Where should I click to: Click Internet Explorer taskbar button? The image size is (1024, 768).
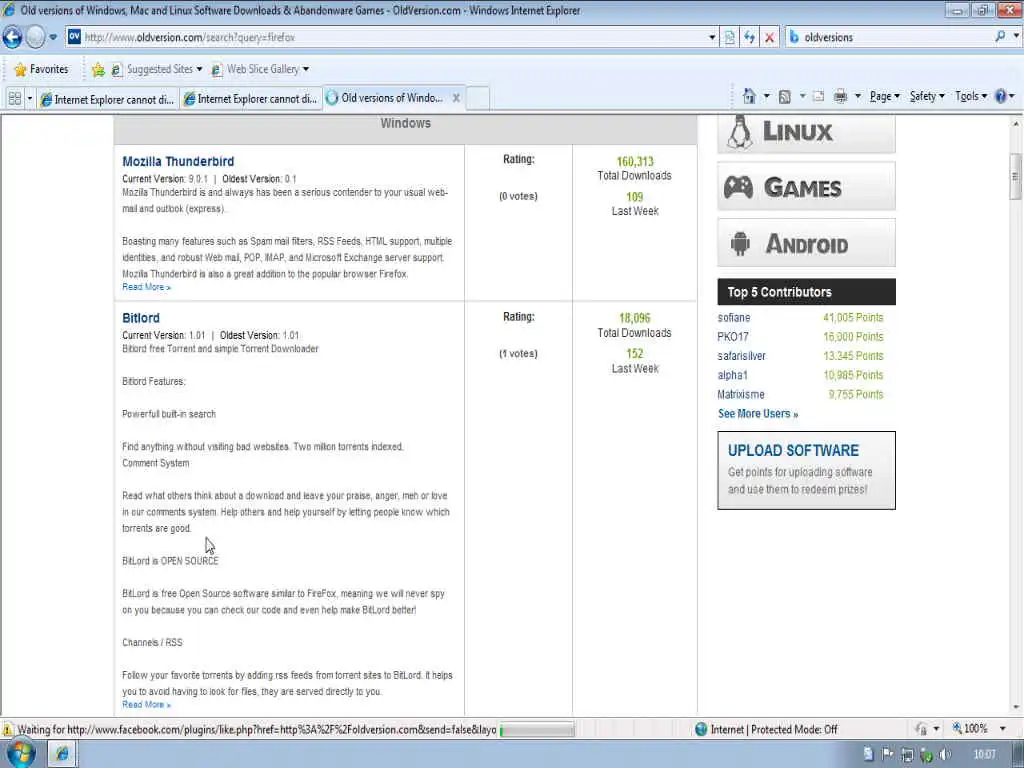(63, 754)
